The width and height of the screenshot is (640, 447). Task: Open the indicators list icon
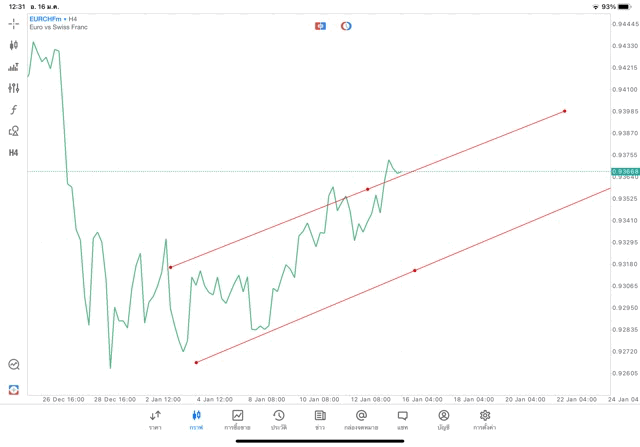click(x=14, y=67)
